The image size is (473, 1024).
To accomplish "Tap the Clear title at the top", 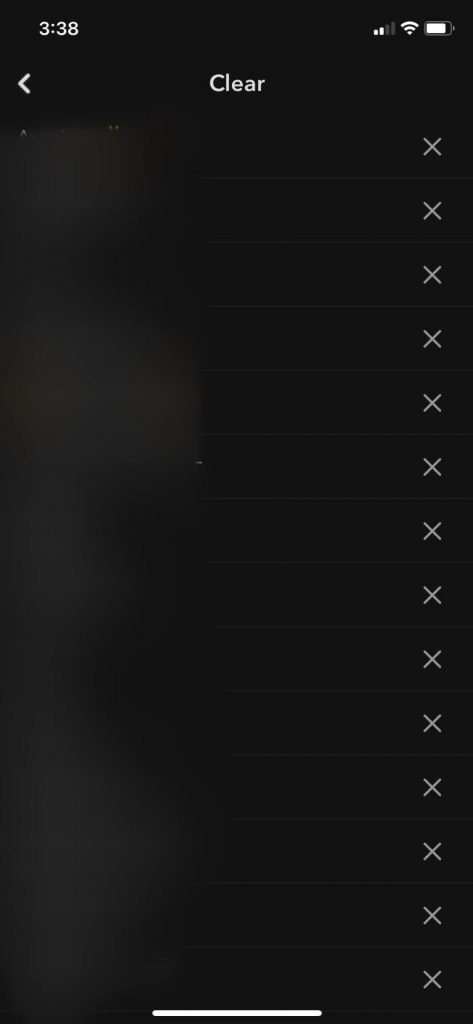I will click(236, 84).
